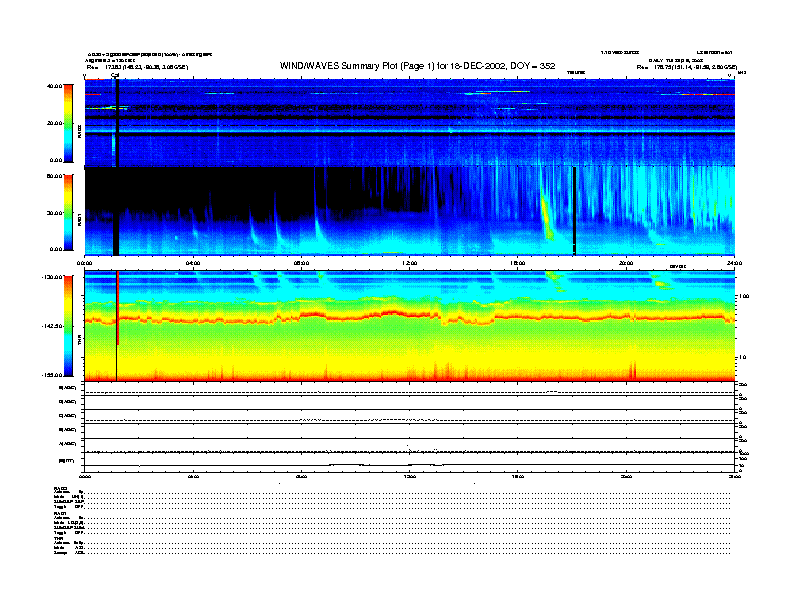Click the RAD2 heading in the bottom status table
Viewport: 792px width, 612px height.
(x=61, y=488)
